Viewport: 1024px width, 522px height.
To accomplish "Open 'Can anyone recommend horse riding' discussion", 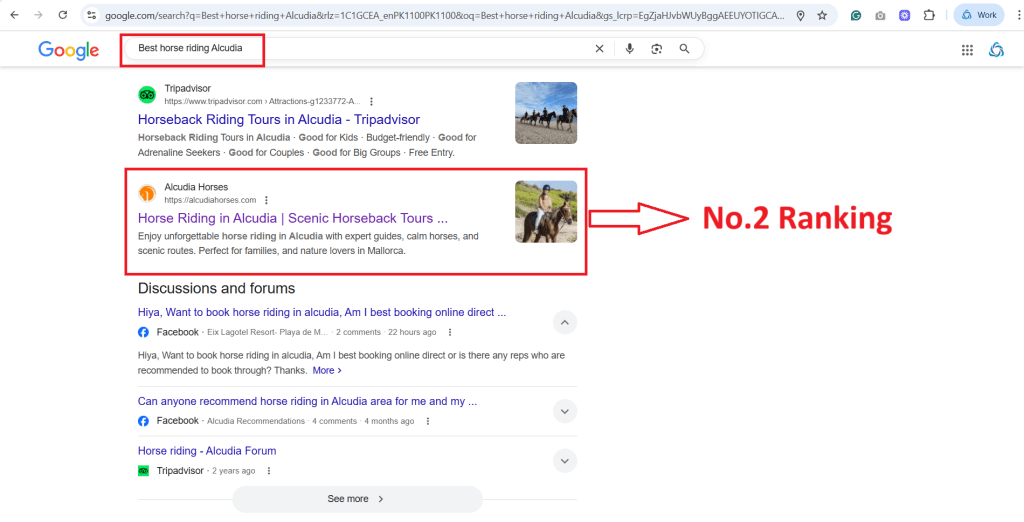I will (308, 401).
